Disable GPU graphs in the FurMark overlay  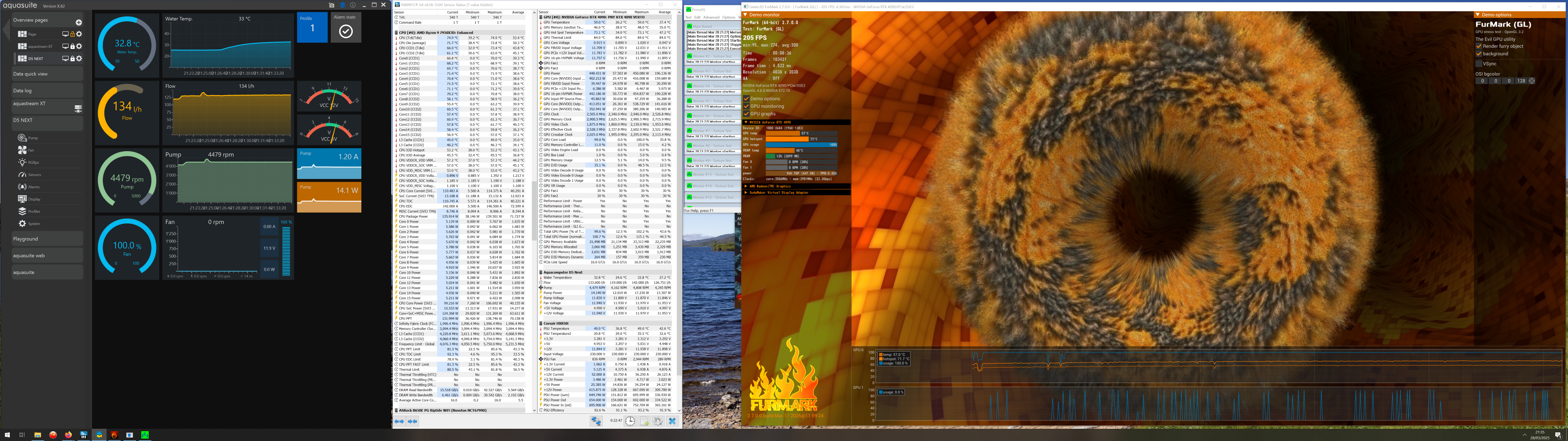(x=746, y=114)
